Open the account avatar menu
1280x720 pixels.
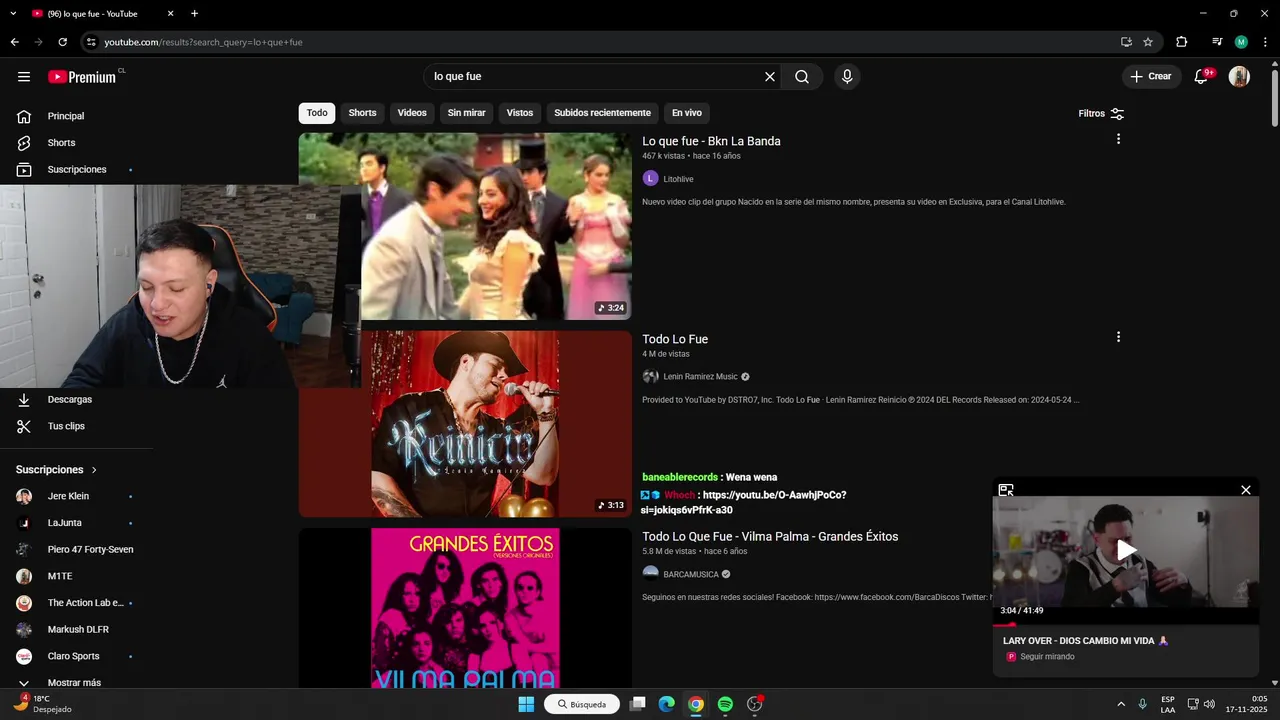[x=1239, y=77]
